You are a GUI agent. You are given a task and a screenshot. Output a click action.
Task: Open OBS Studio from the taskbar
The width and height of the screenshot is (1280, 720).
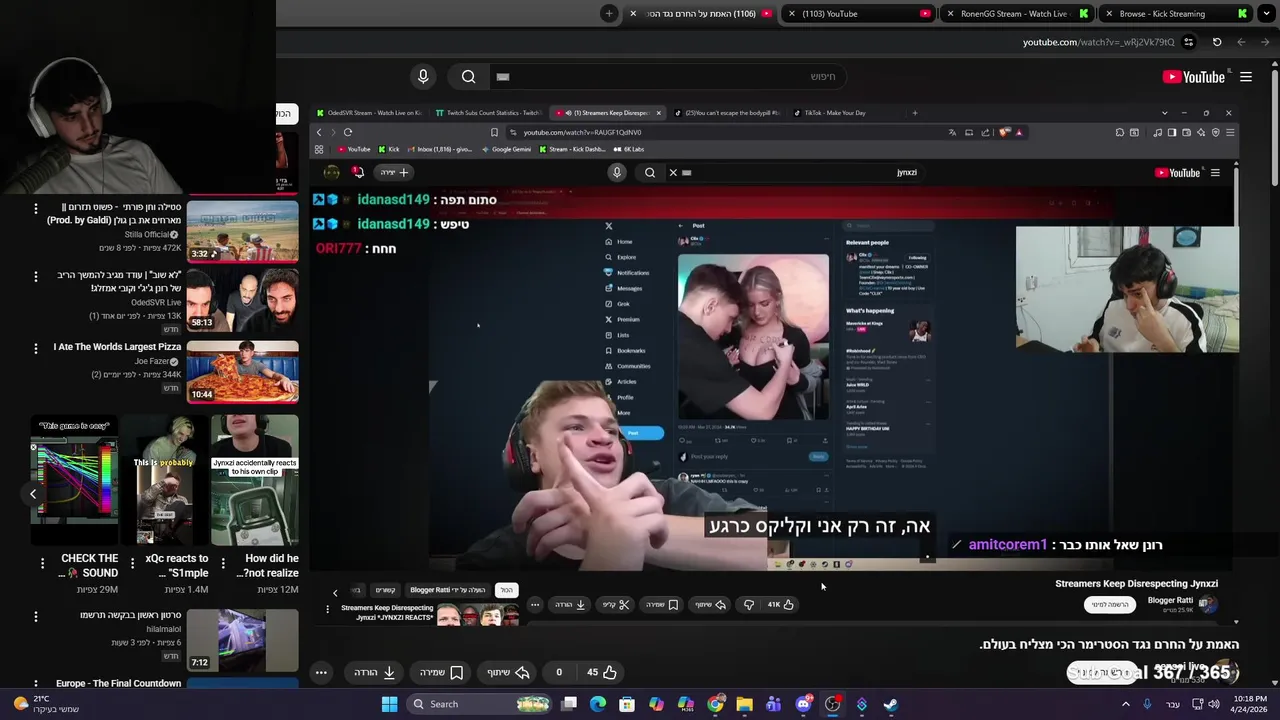[x=832, y=704]
